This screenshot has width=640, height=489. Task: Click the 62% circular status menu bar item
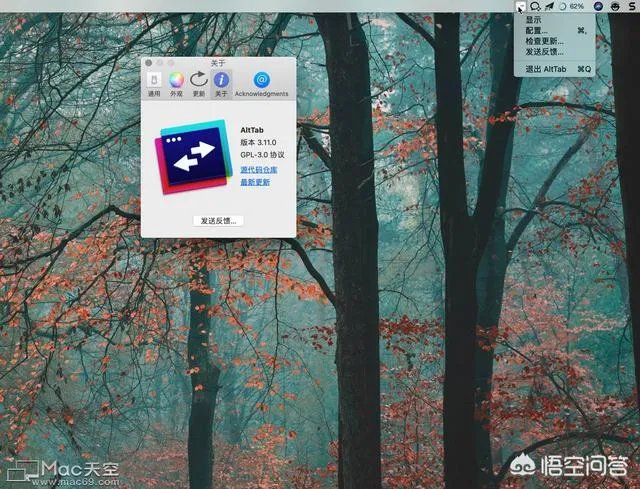pyautogui.click(x=571, y=6)
